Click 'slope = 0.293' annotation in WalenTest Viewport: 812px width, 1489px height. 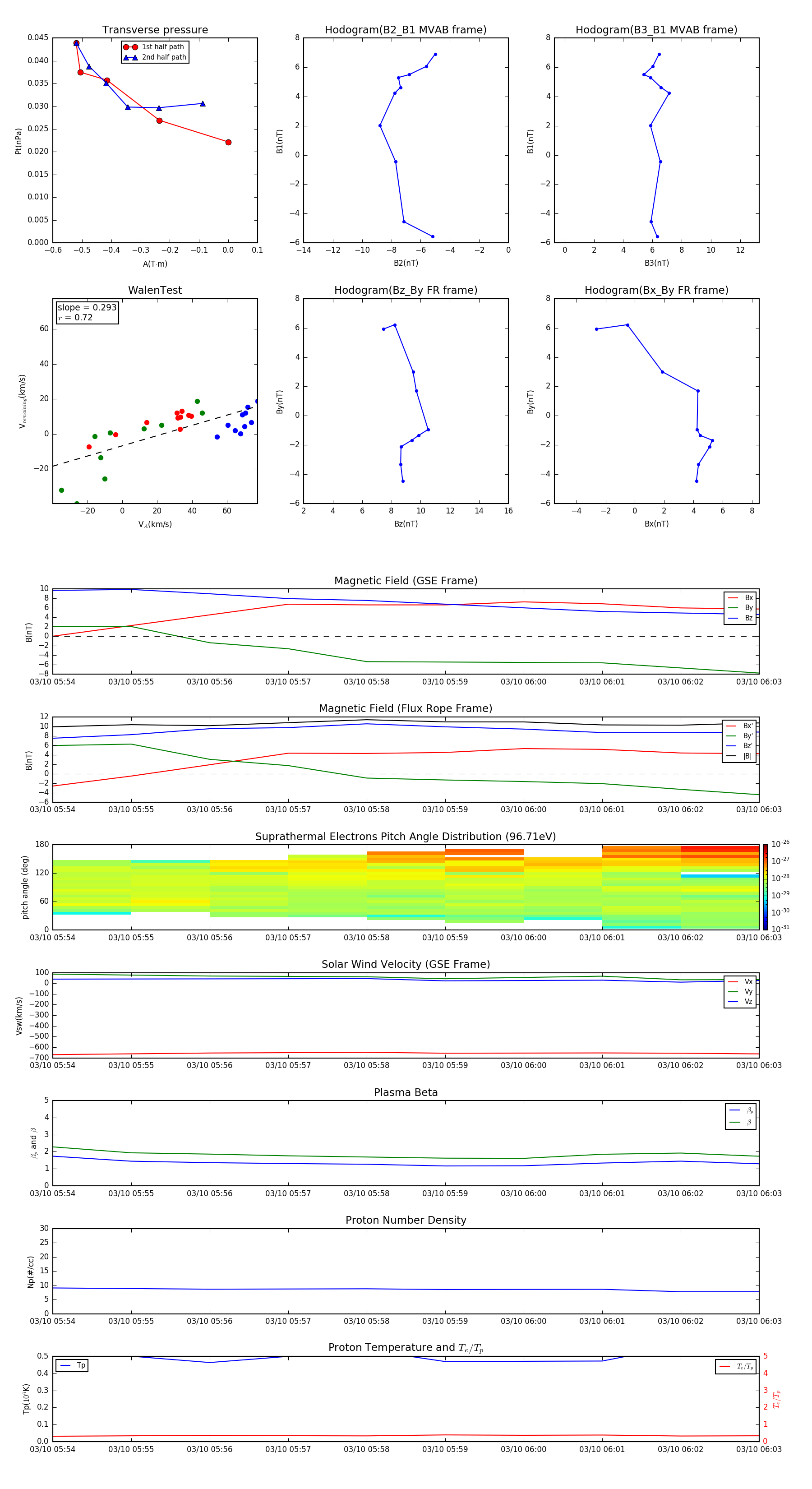(x=87, y=308)
